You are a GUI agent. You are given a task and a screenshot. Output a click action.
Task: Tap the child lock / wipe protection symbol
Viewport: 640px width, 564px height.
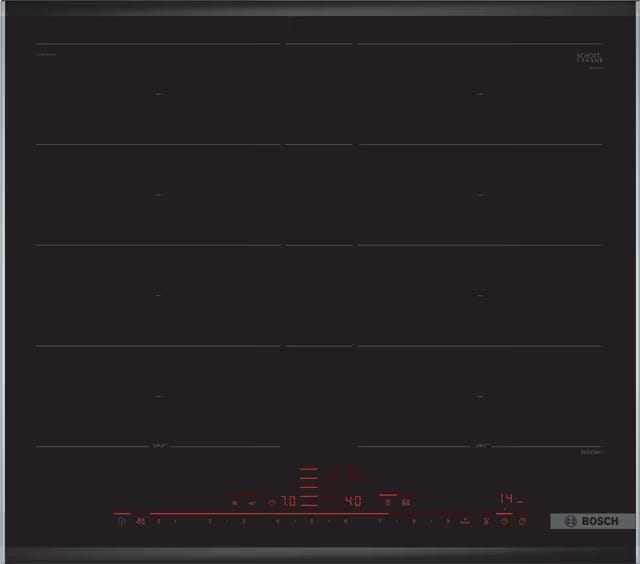[141, 521]
